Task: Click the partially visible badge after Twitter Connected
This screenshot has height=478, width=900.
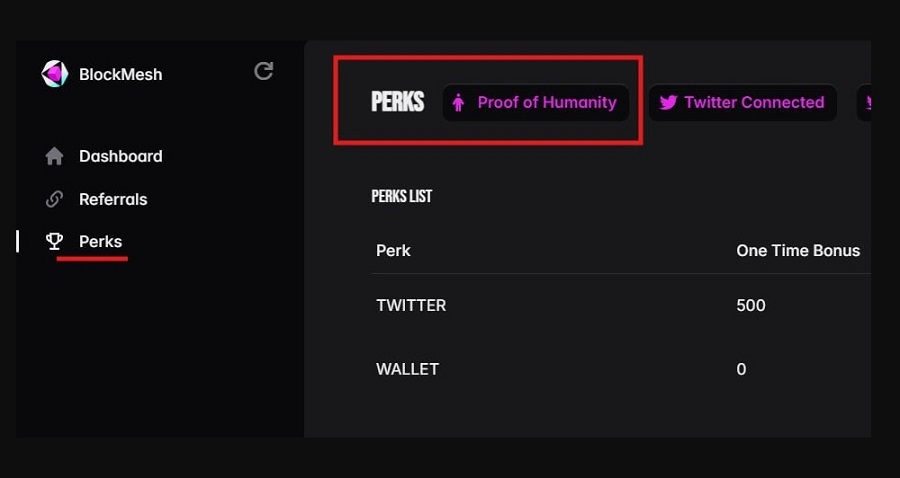Action: [864, 103]
